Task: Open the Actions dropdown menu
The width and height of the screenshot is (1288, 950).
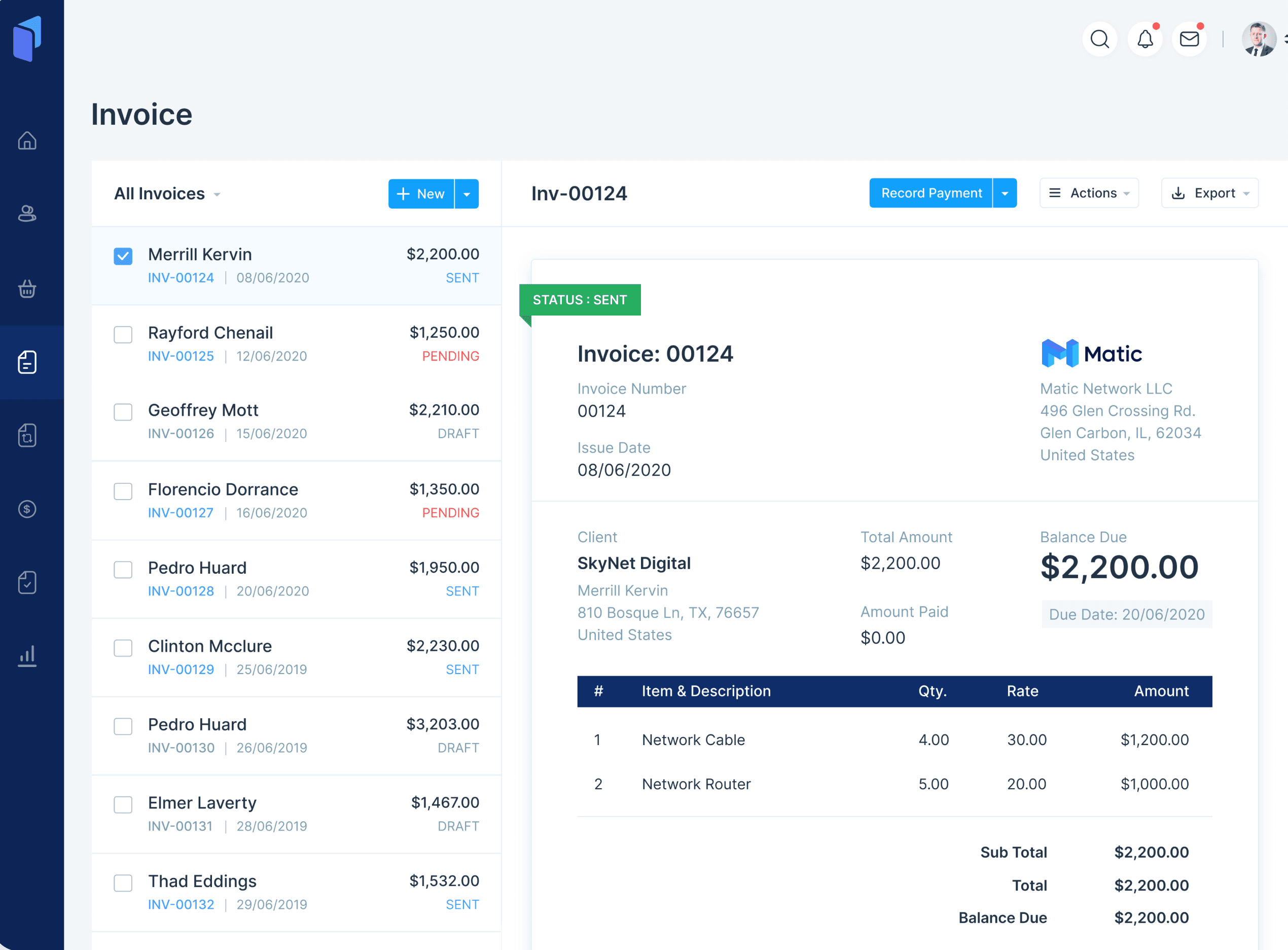Action: (1089, 193)
